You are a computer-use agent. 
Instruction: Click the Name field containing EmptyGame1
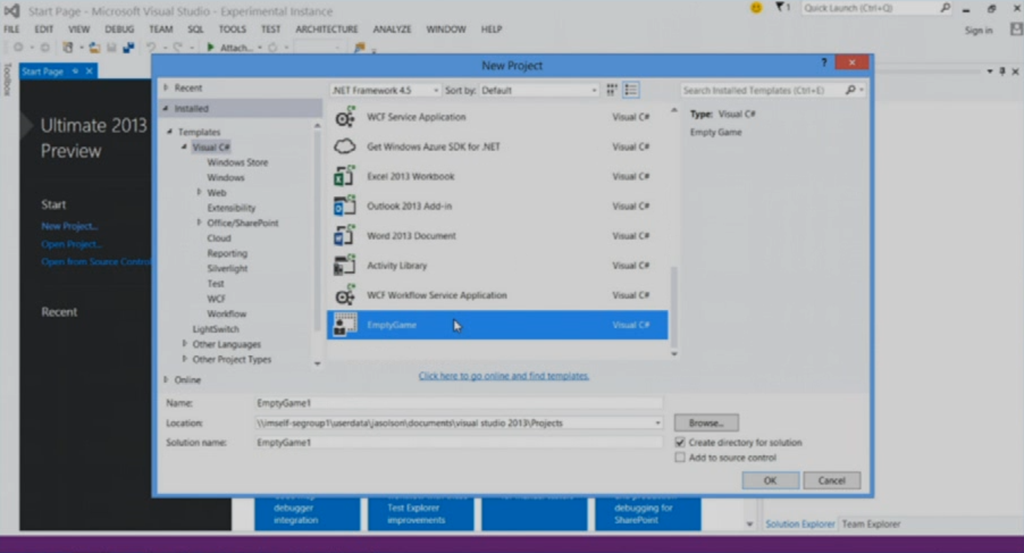pyautogui.click(x=459, y=403)
